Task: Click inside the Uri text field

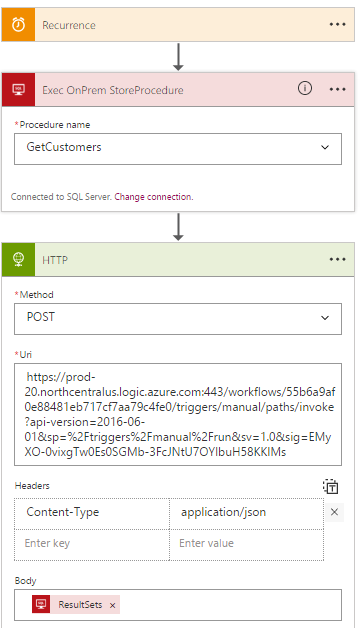Action: click(178, 414)
